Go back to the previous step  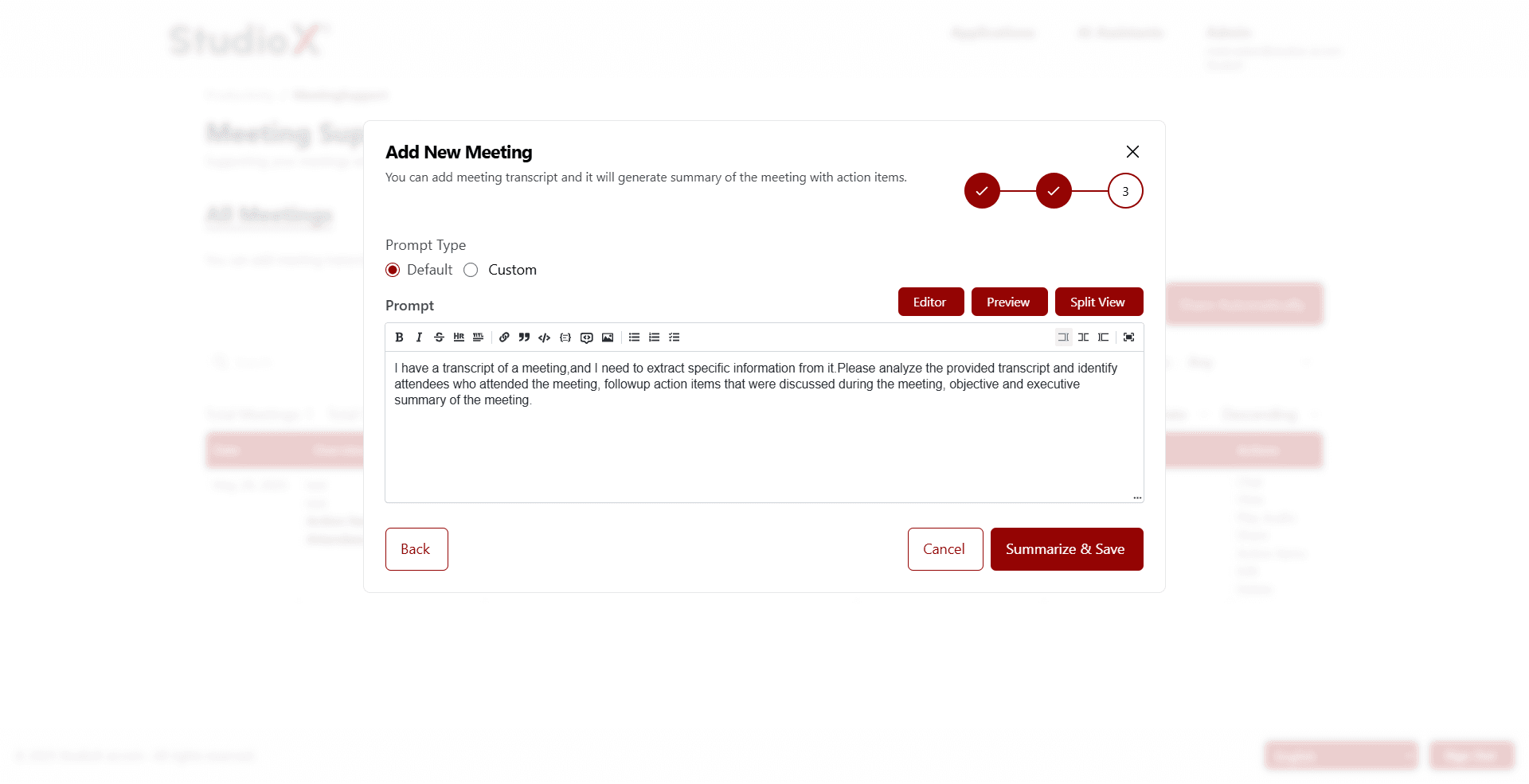(416, 549)
